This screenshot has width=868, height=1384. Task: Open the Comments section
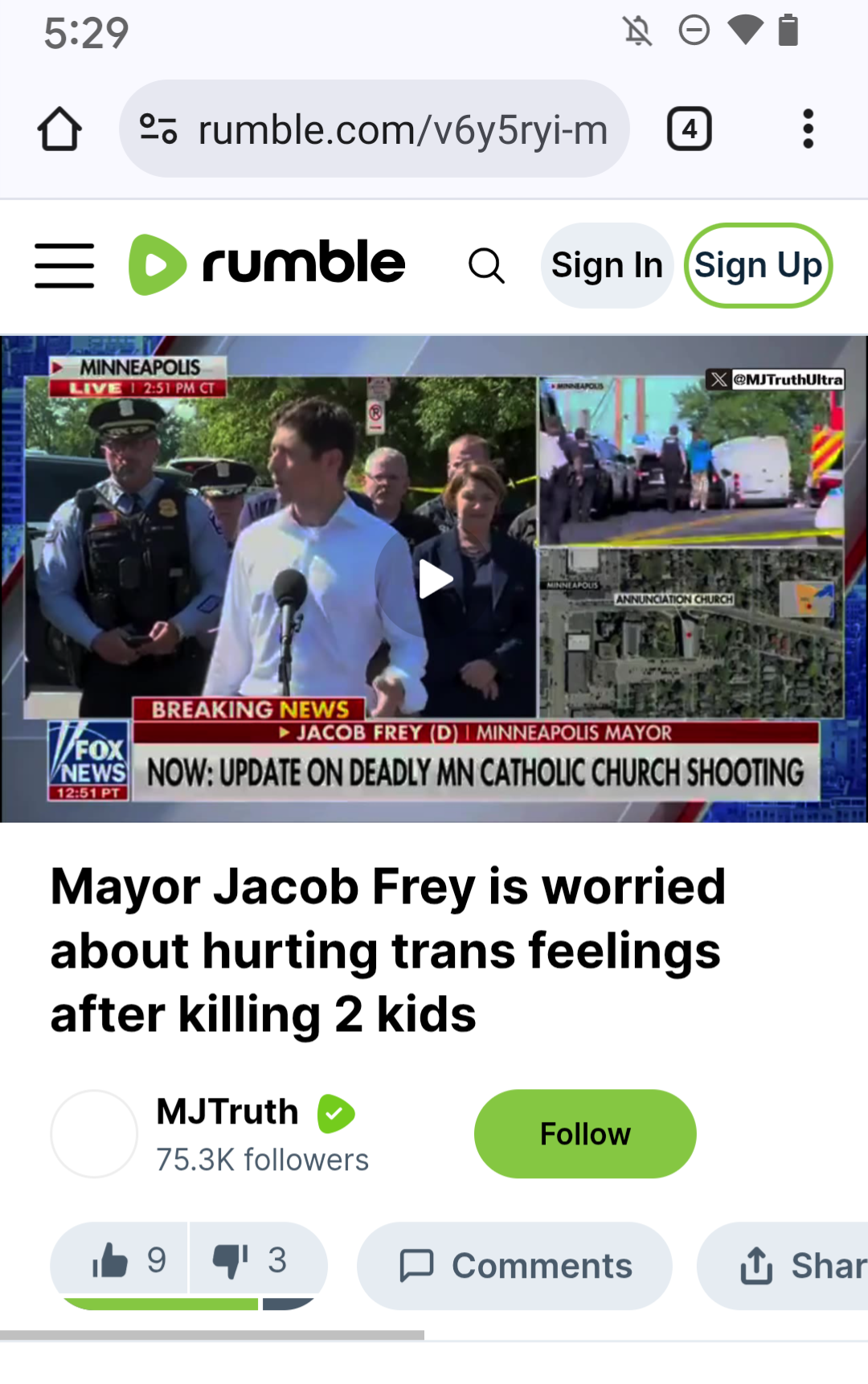[514, 1266]
